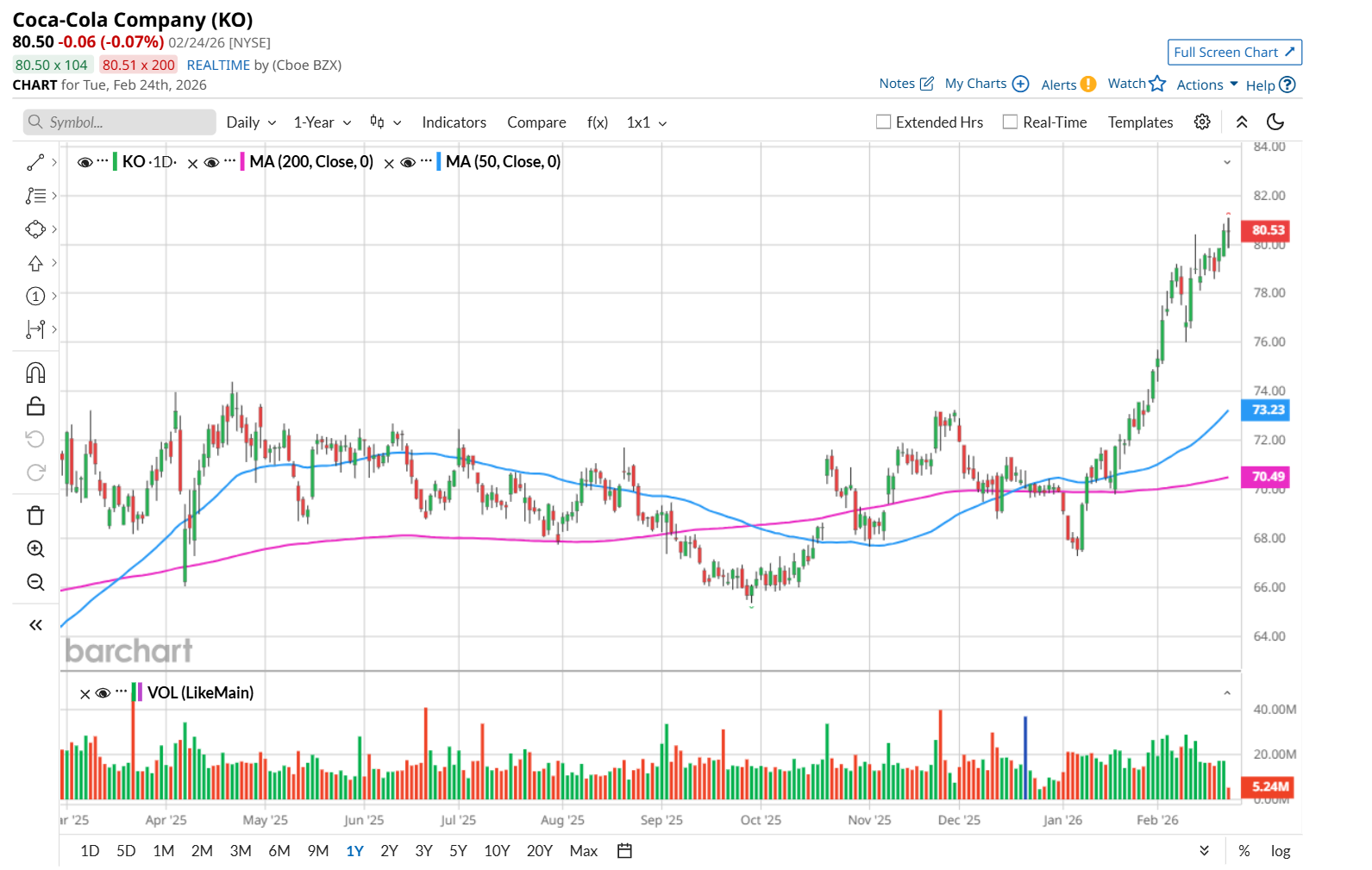Viewport: 1372px width, 870px height.
Task: Open the Daily frequency dropdown
Action: [x=251, y=122]
